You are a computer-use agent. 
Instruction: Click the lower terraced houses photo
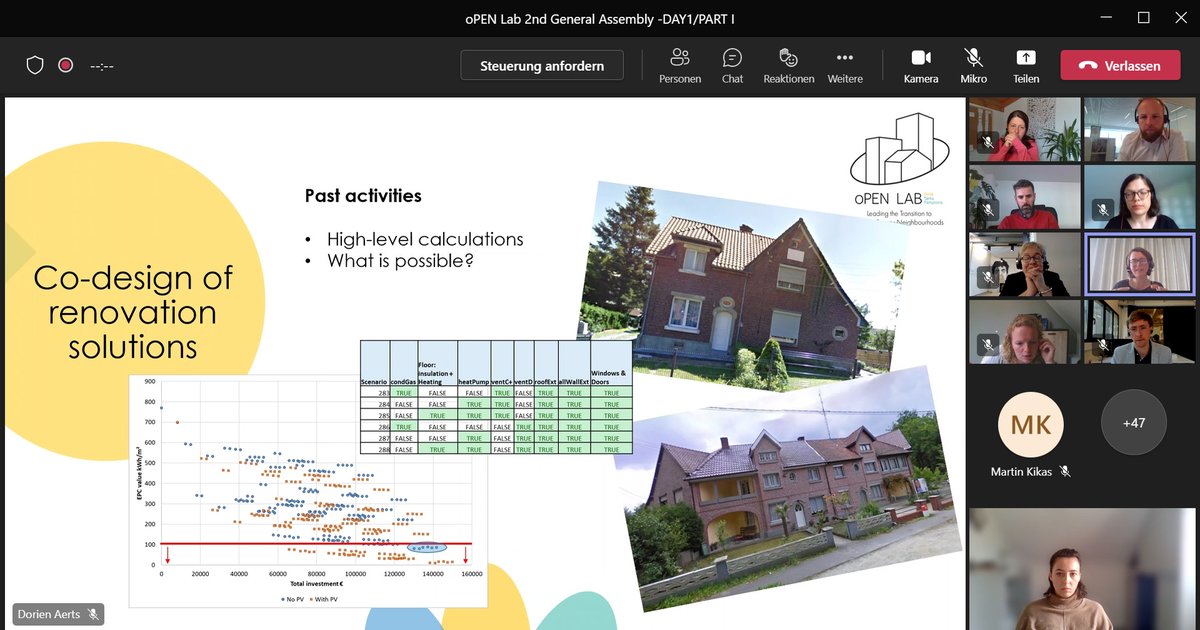[x=790, y=490]
